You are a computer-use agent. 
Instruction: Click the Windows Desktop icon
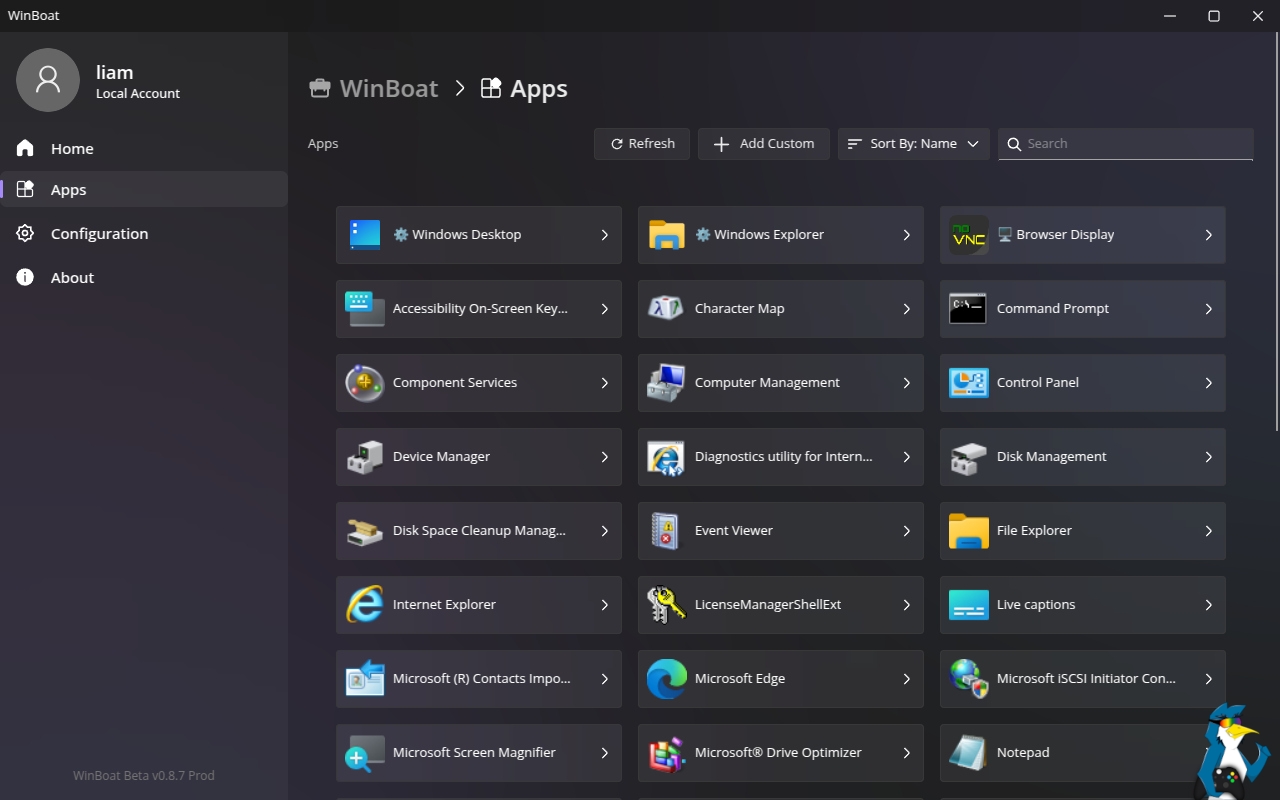pyautogui.click(x=365, y=235)
